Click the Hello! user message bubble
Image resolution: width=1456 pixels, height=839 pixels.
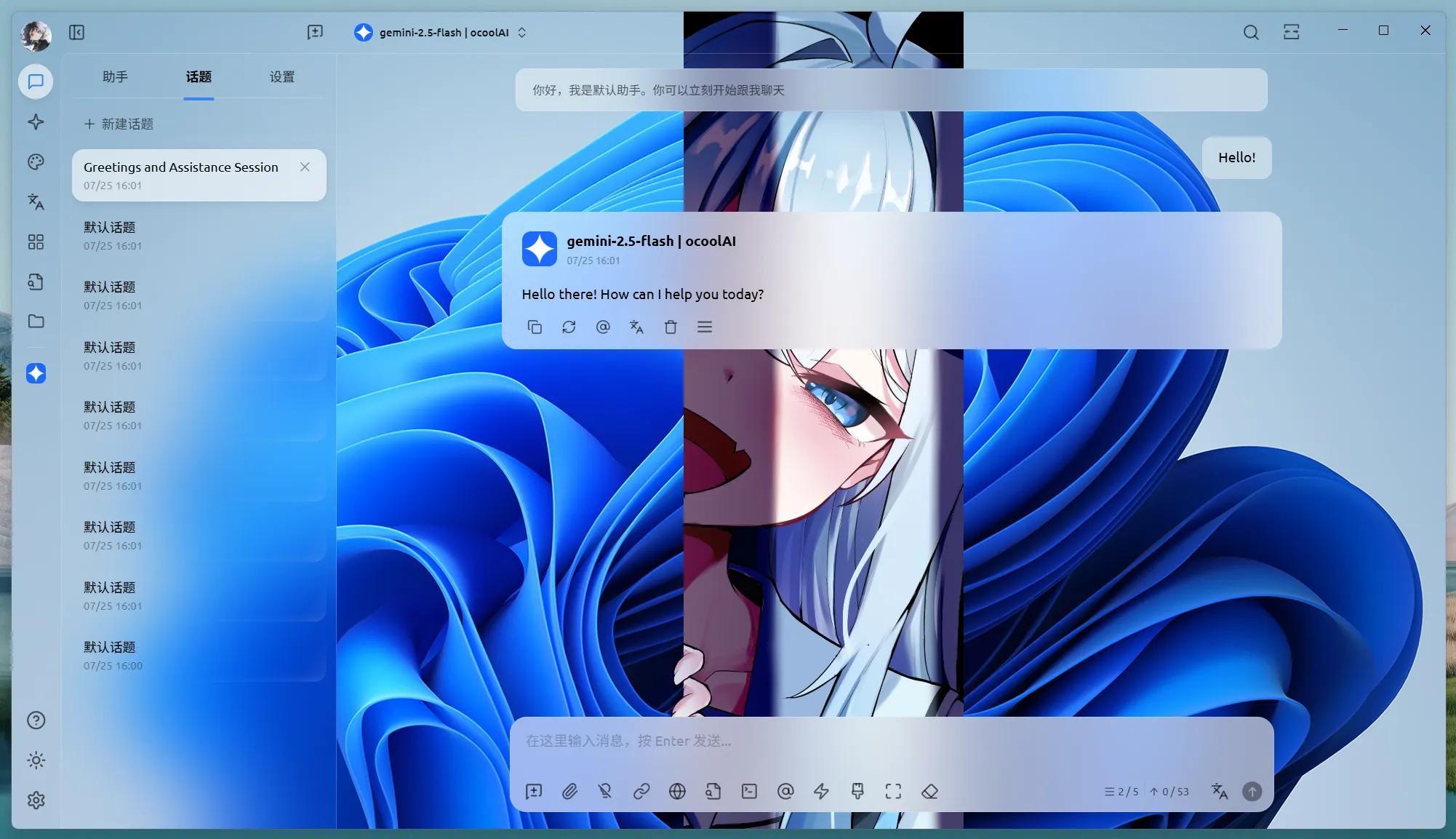click(1236, 157)
